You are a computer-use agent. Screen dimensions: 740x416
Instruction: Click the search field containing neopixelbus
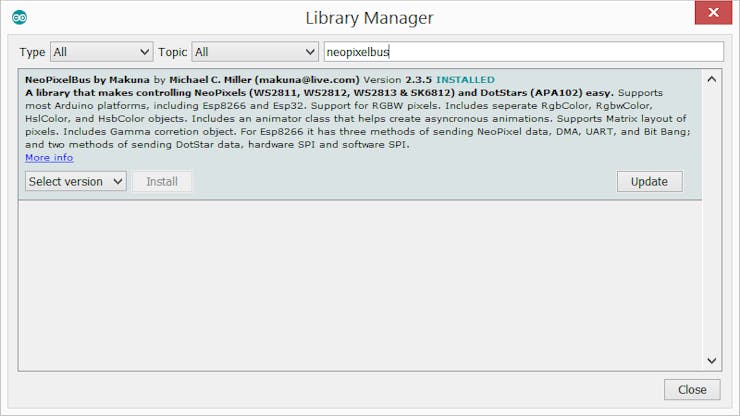click(523, 52)
